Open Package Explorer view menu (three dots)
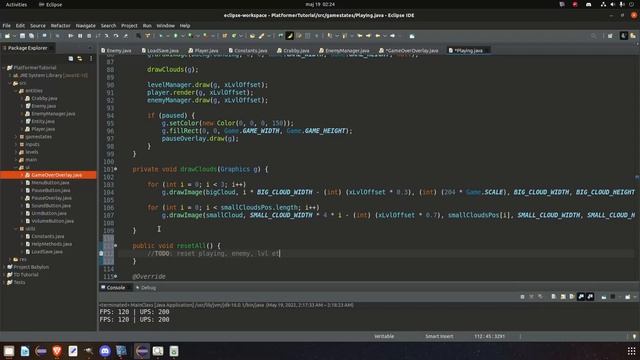The image size is (640, 360). pos(91,59)
